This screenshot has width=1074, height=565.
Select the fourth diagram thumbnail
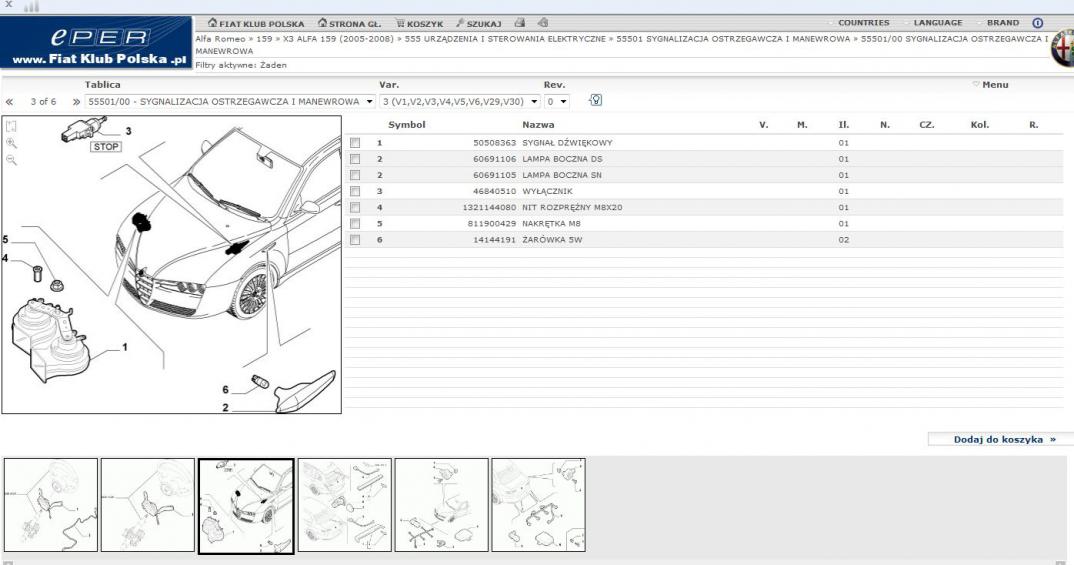pos(344,505)
